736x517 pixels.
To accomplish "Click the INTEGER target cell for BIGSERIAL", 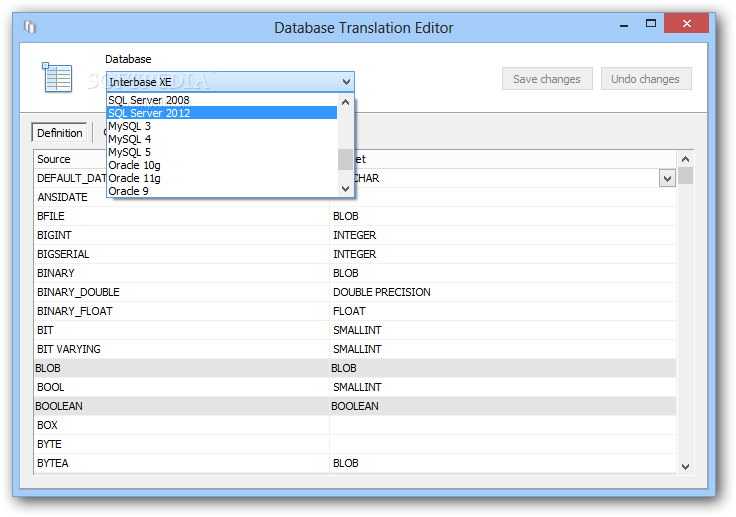I will [503, 254].
